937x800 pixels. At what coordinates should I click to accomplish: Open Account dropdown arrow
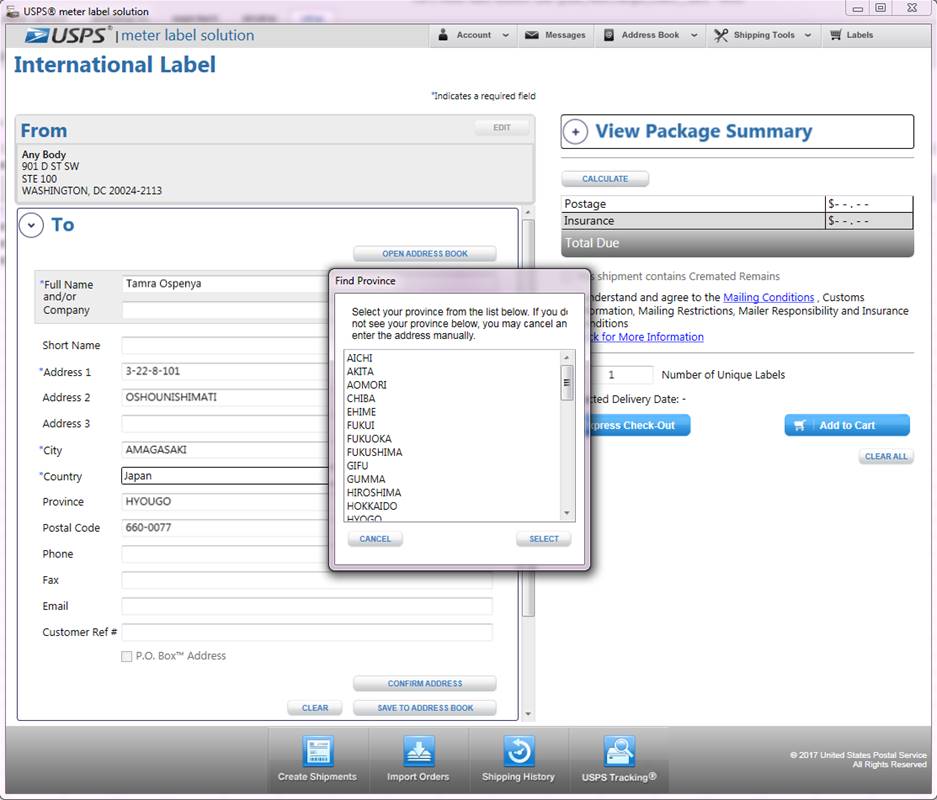pyautogui.click(x=506, y=35)
